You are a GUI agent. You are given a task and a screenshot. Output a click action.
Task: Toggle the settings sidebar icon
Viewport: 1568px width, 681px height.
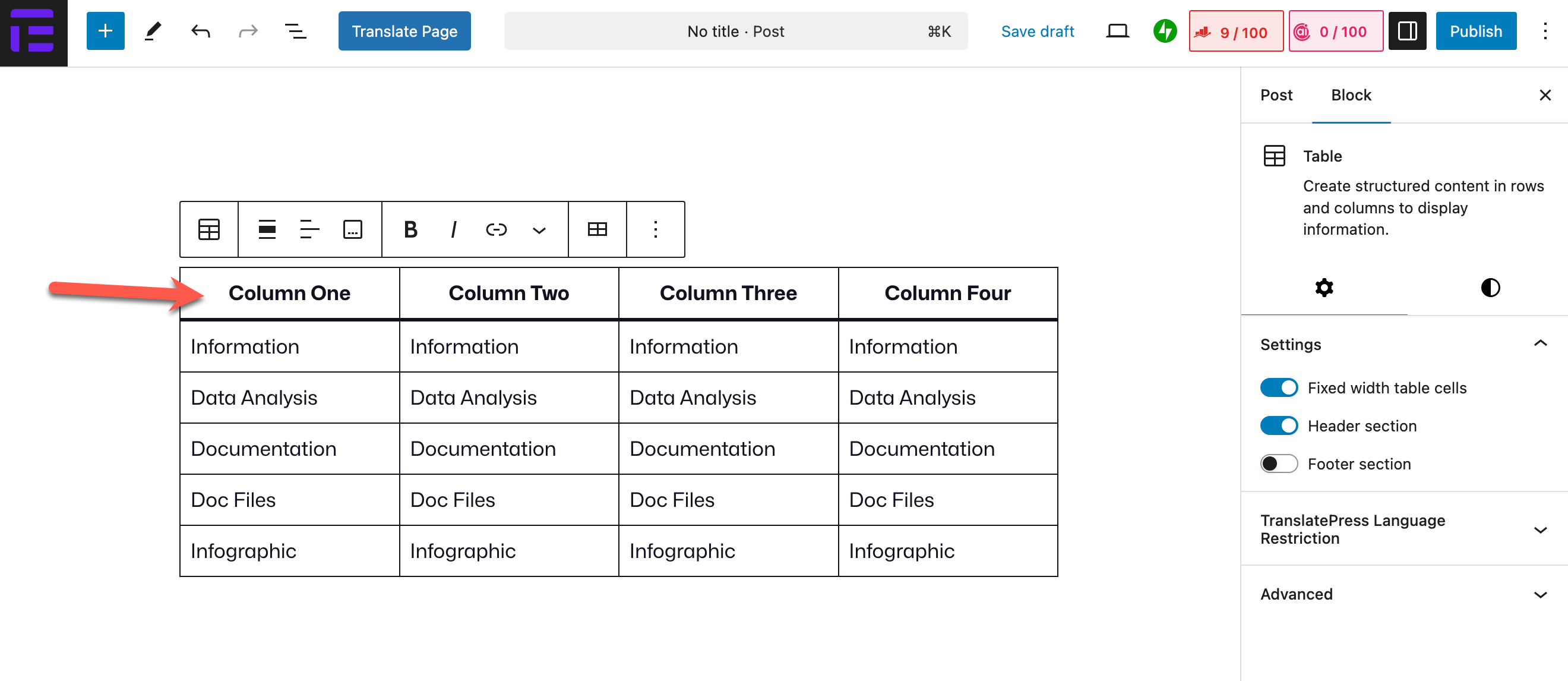coord(1406,31)
